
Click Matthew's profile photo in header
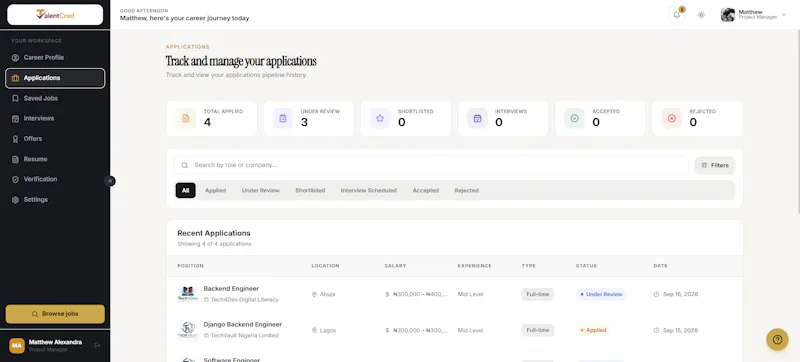pyautogui.click(x=728, y=15)
